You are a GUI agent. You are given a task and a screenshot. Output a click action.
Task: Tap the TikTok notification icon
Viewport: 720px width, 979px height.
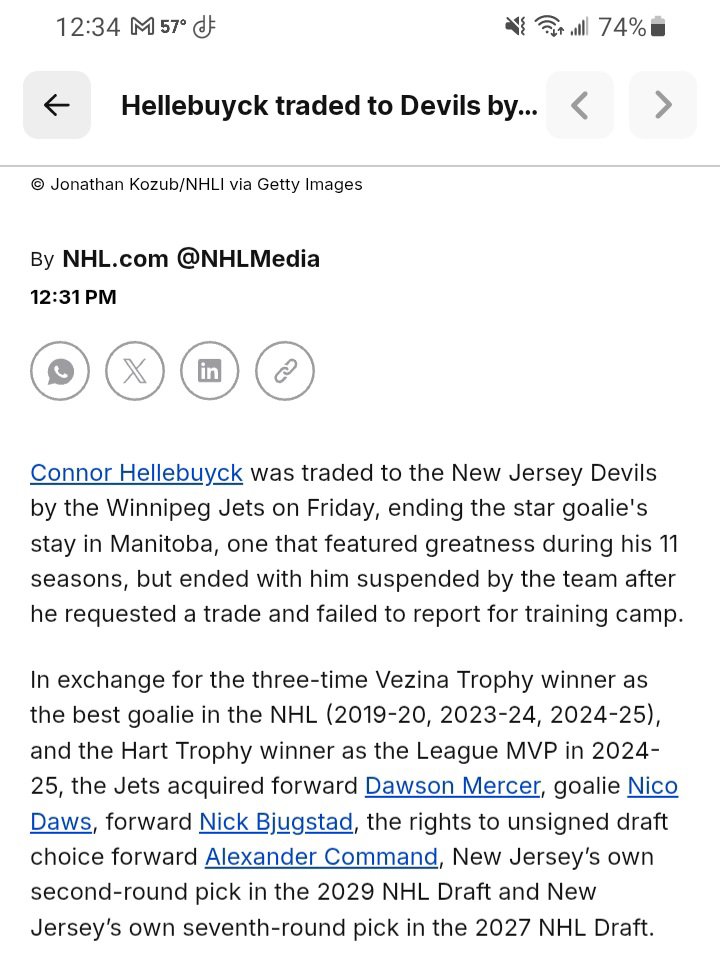(x=204, y=27)
